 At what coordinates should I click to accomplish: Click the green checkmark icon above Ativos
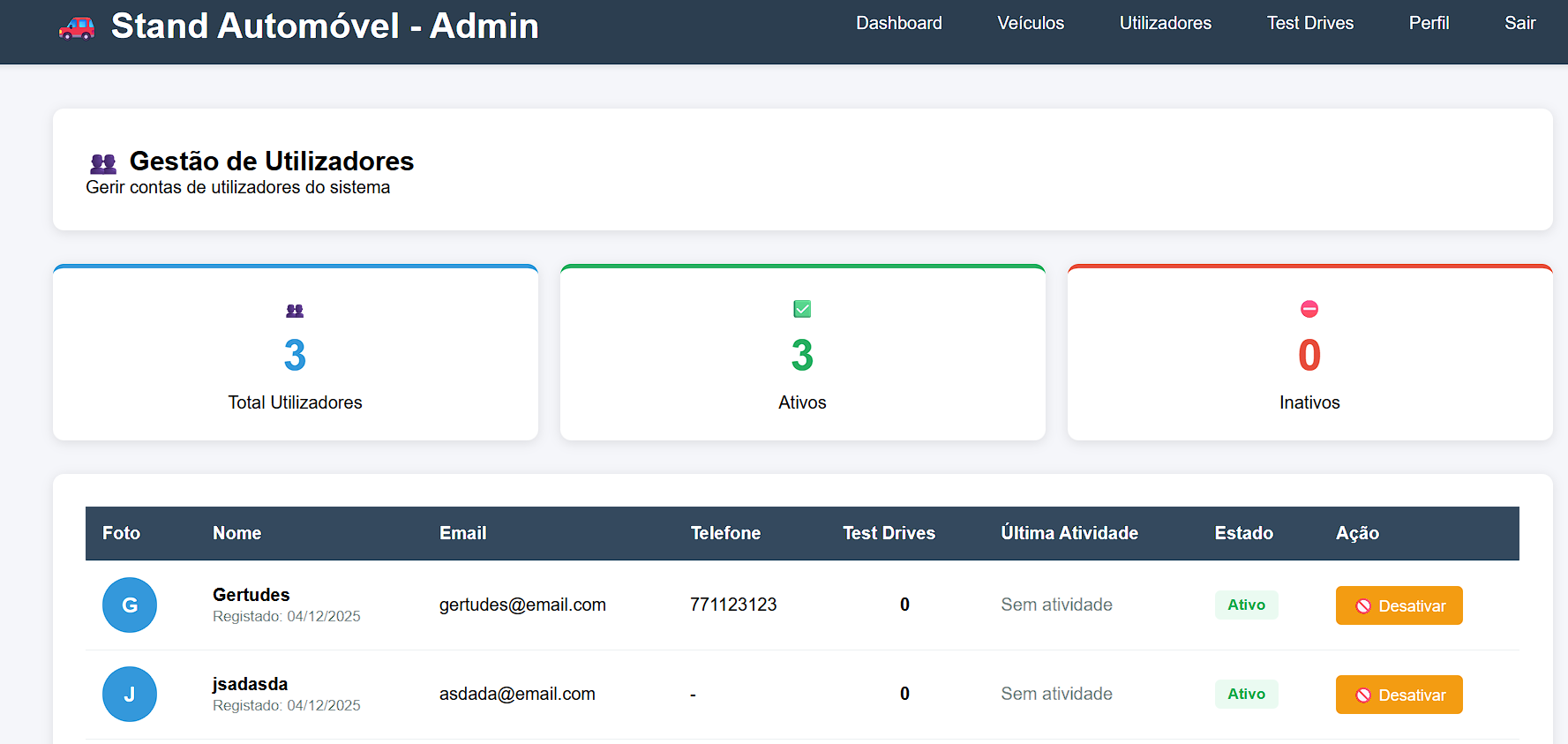(x=802, y=309)
